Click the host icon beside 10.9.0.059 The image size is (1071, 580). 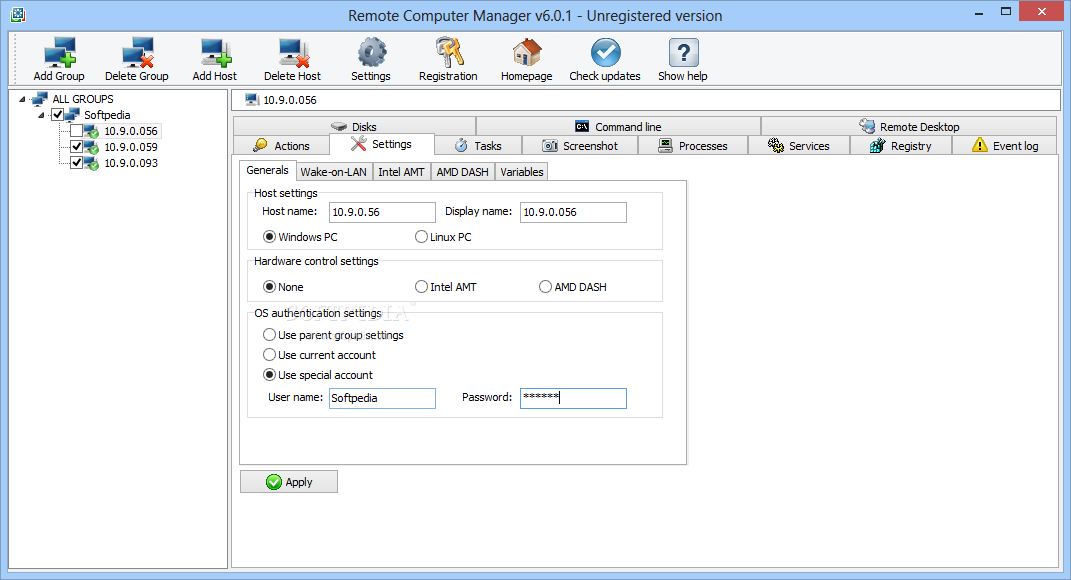[x=92, y=147]
